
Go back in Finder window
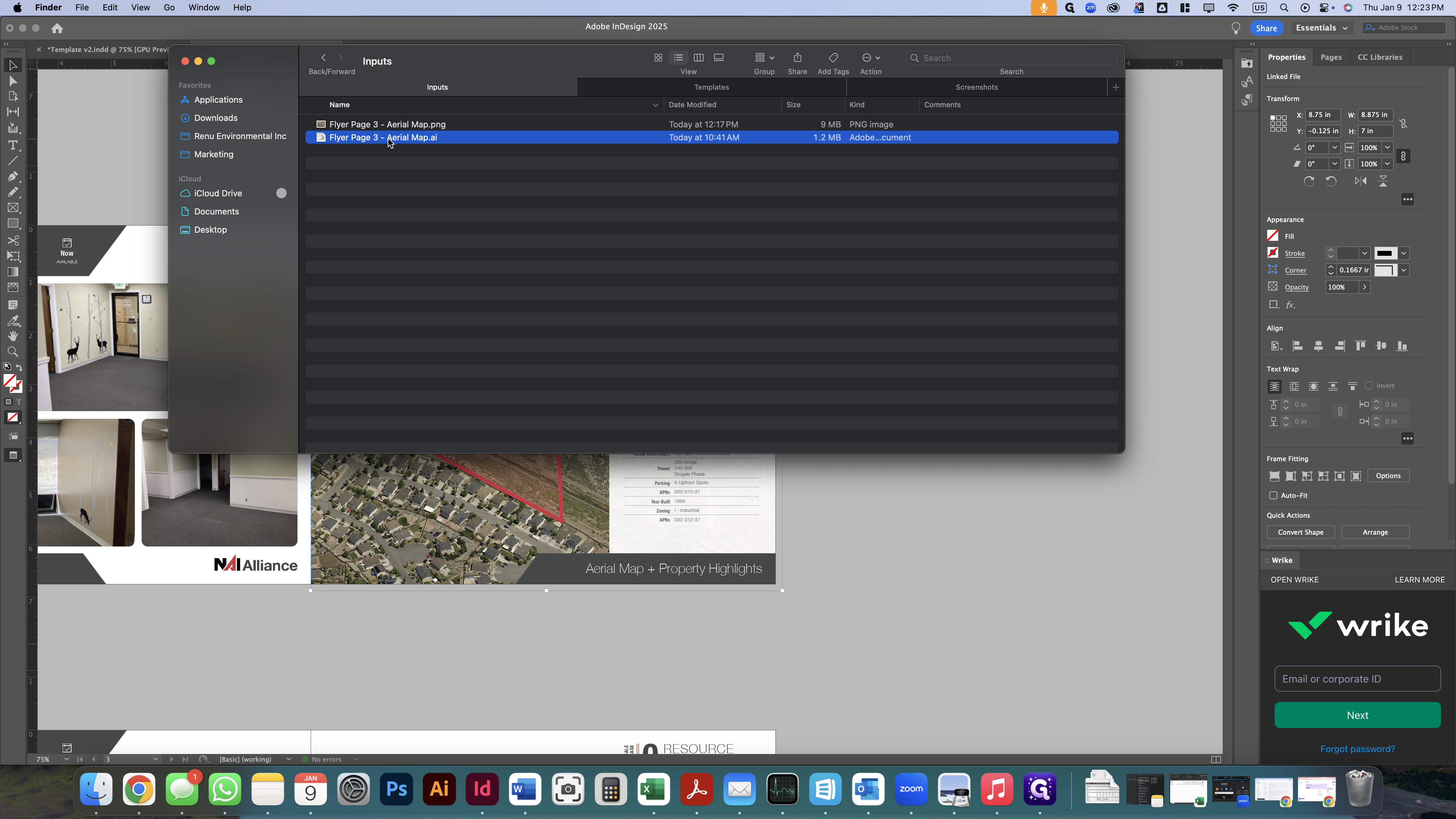pos(323,58)
